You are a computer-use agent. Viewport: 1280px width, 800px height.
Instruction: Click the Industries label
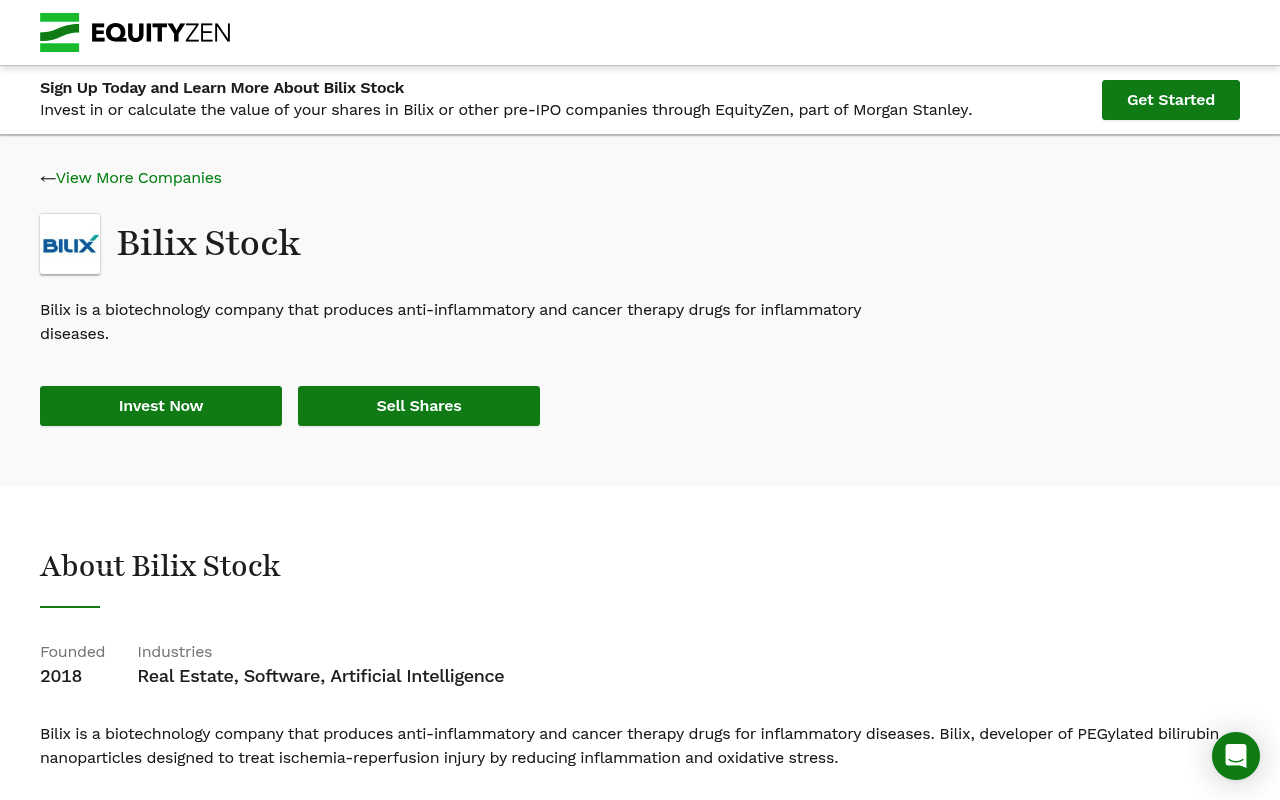pyautogui.click(x=175, y=652)
